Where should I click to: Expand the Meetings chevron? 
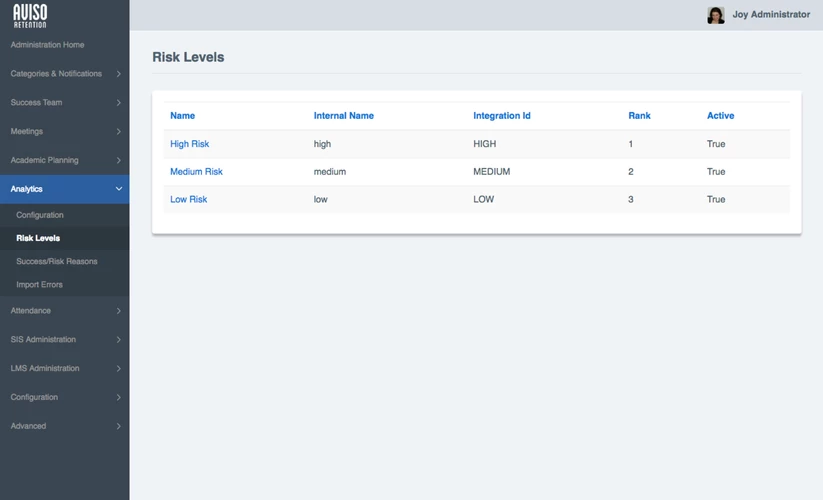[x=119, y=132]
